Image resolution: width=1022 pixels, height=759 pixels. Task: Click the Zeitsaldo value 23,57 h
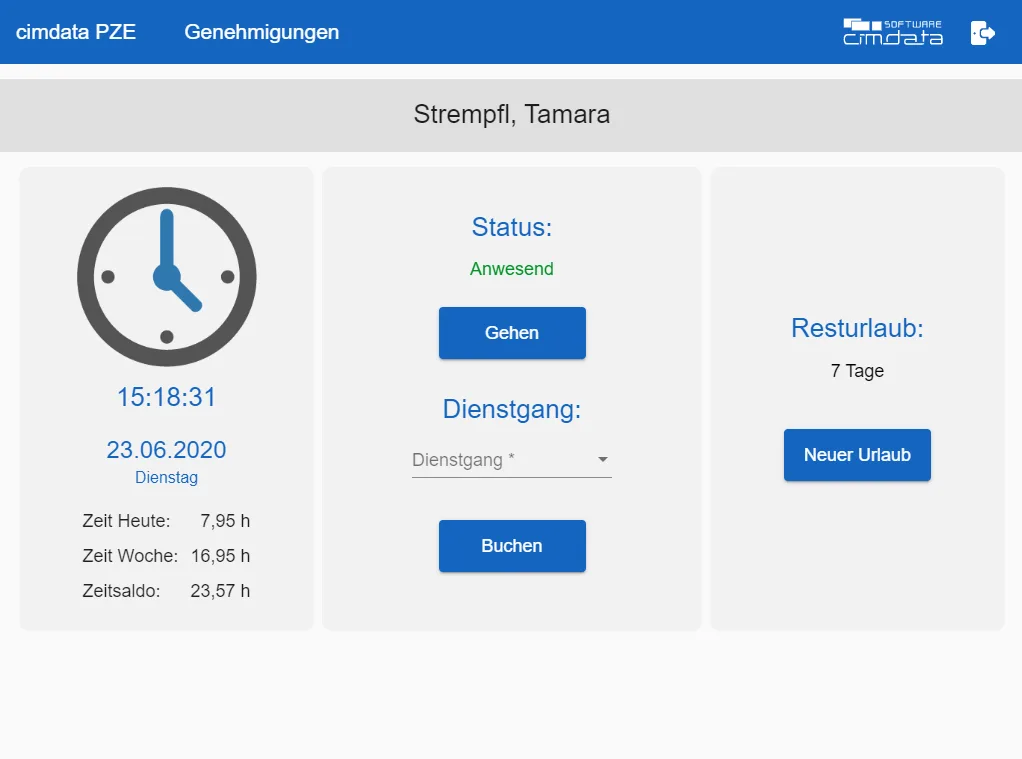220,591
